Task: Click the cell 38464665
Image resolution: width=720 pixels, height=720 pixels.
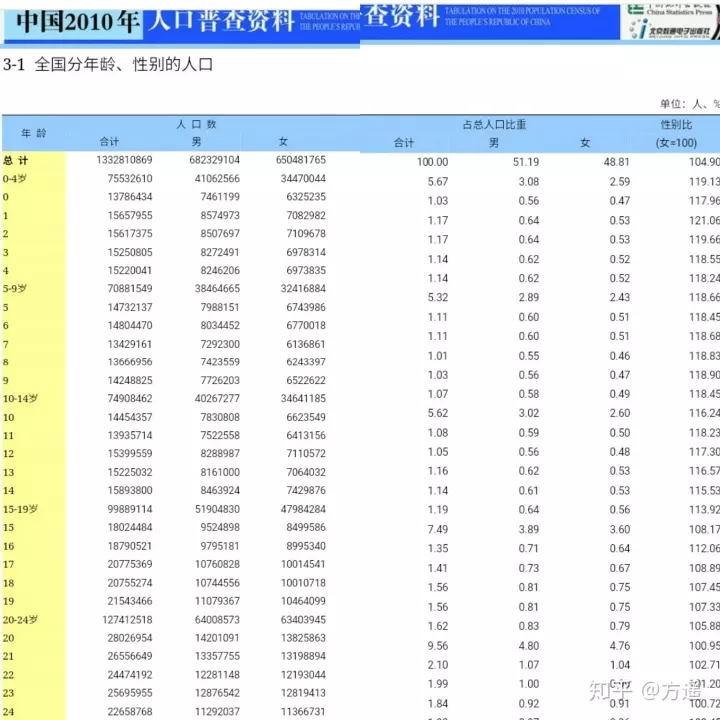Action: (217, 288)
